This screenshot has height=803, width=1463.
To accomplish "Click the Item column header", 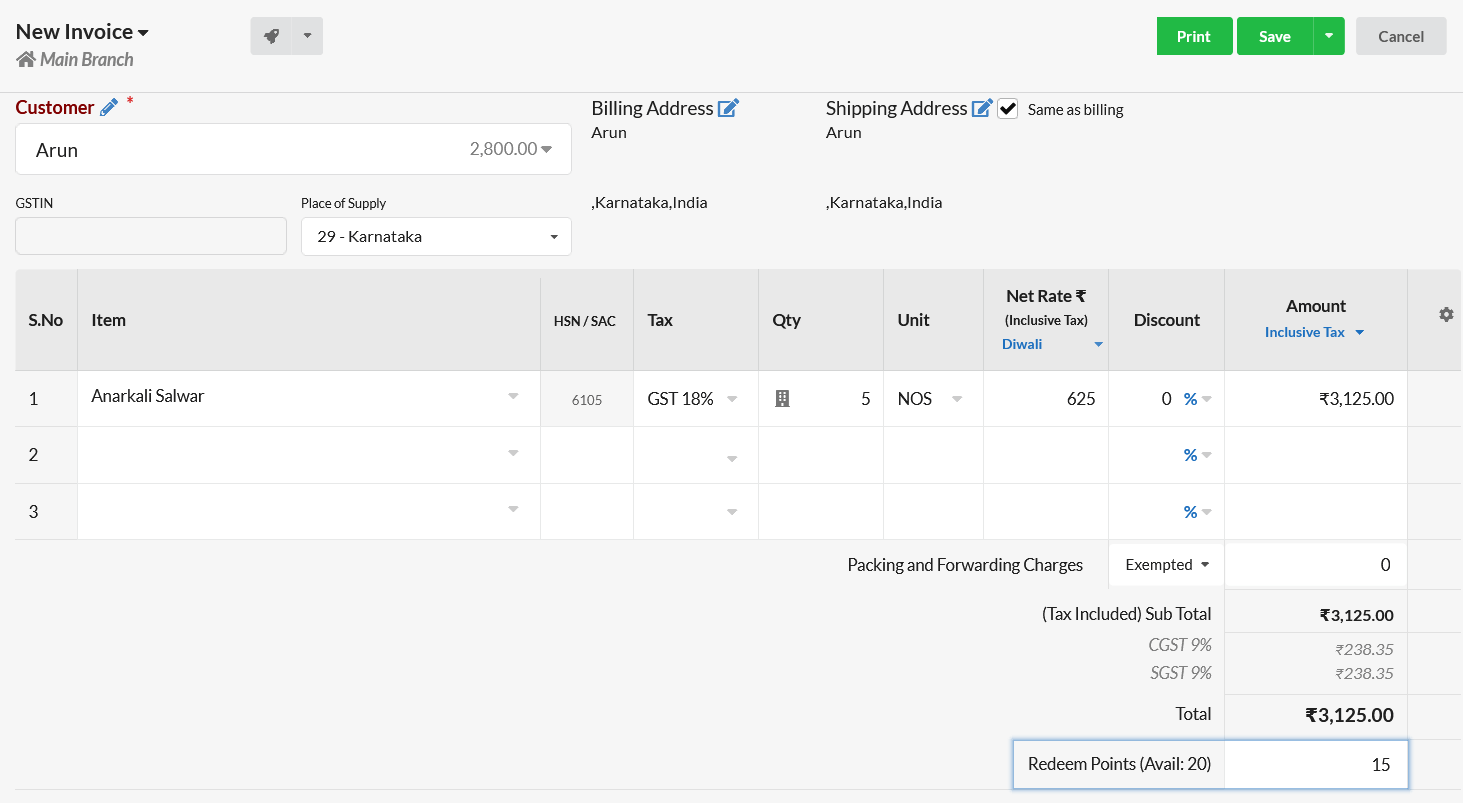I will (x=108, y=320).
